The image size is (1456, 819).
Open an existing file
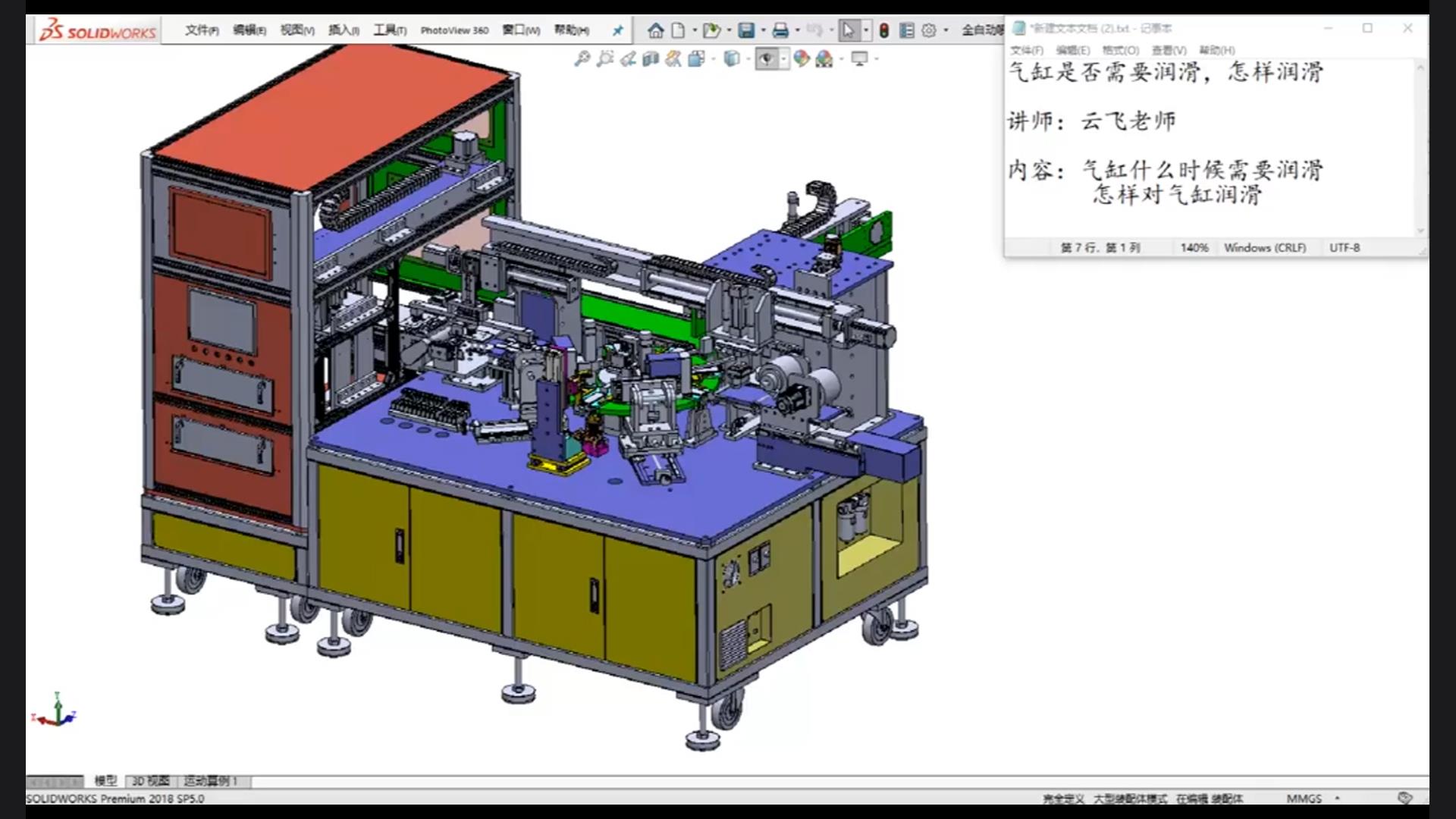pos(711,30)
